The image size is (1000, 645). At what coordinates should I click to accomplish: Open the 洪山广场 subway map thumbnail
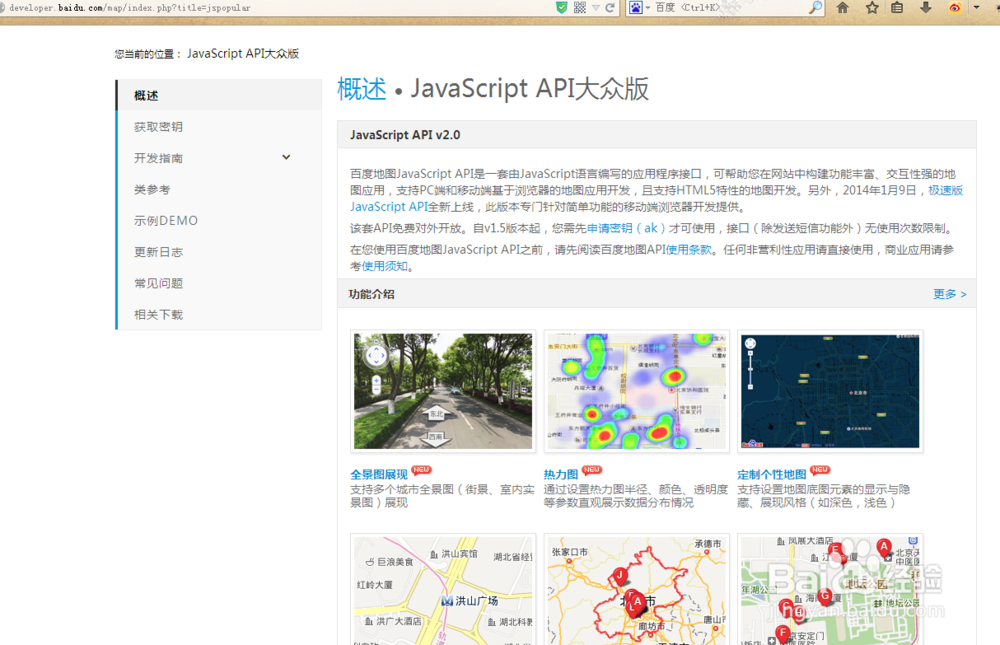click(x=443, y=589)
